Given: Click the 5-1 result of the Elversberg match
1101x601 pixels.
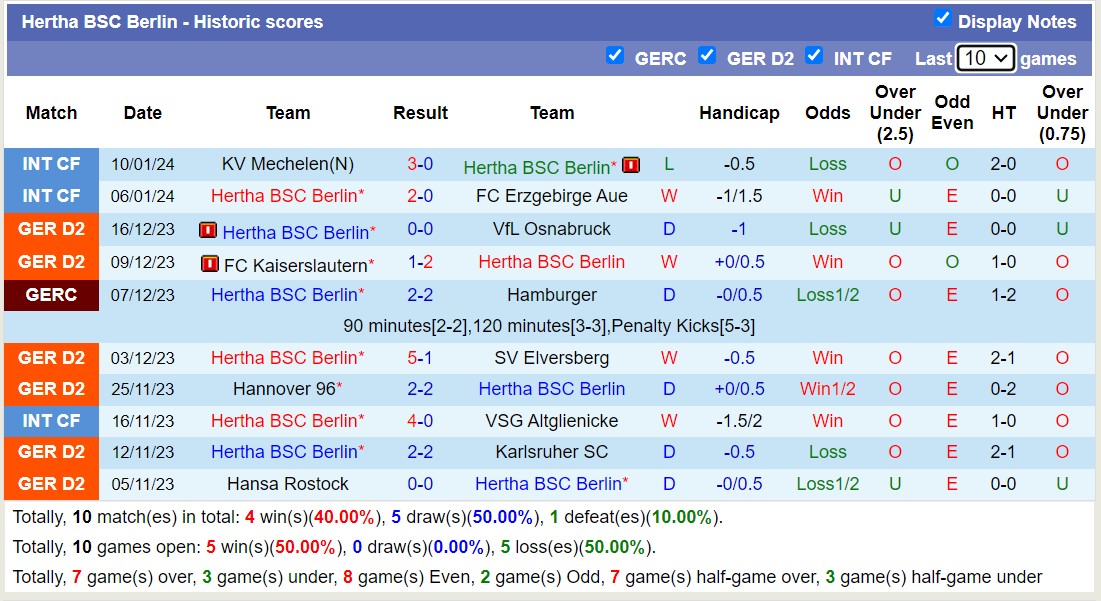Looking at the screenshot, I should coord(420,357).
